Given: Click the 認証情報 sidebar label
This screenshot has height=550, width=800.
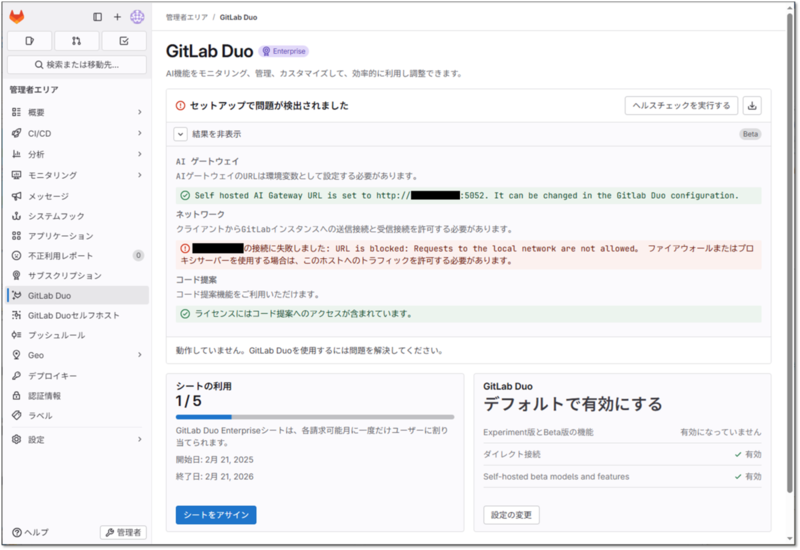Looking at the screenshot, I should (44, 396).
